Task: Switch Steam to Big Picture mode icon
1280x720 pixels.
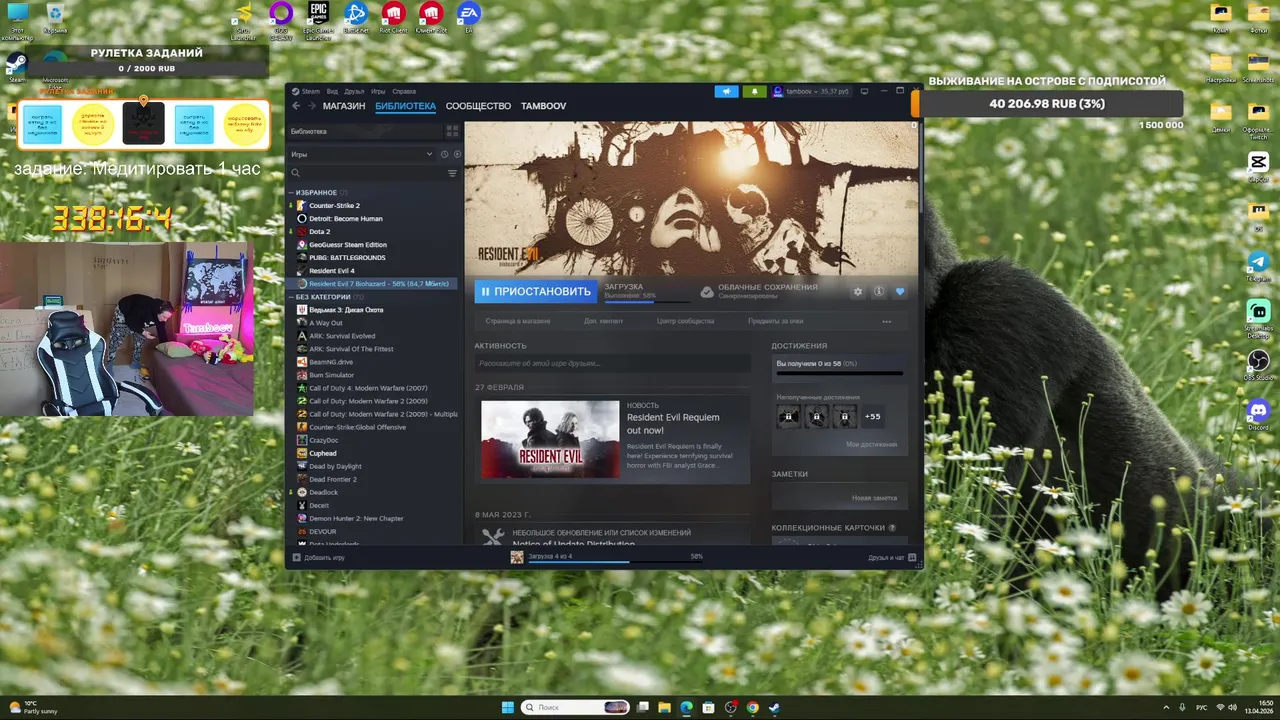Action: (864, 91)
